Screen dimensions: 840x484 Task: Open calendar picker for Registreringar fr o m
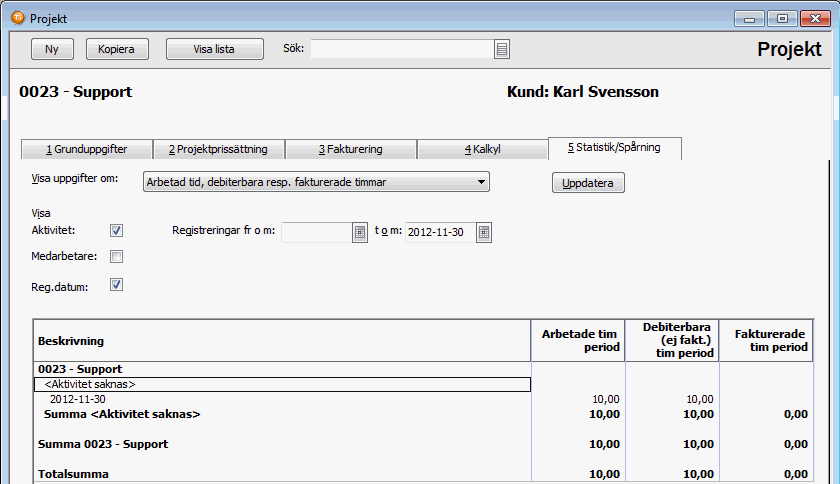(x=360, y=232)
